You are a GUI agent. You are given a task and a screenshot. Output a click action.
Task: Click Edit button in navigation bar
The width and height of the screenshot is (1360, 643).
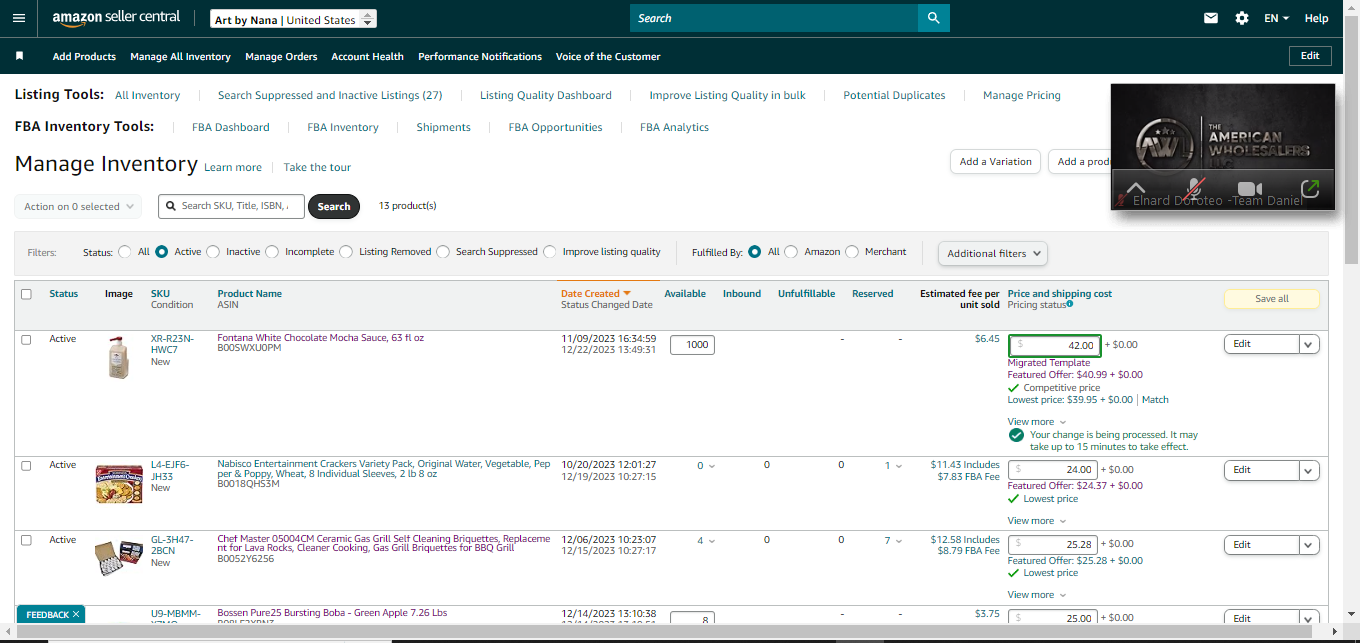coord(1310,56)
